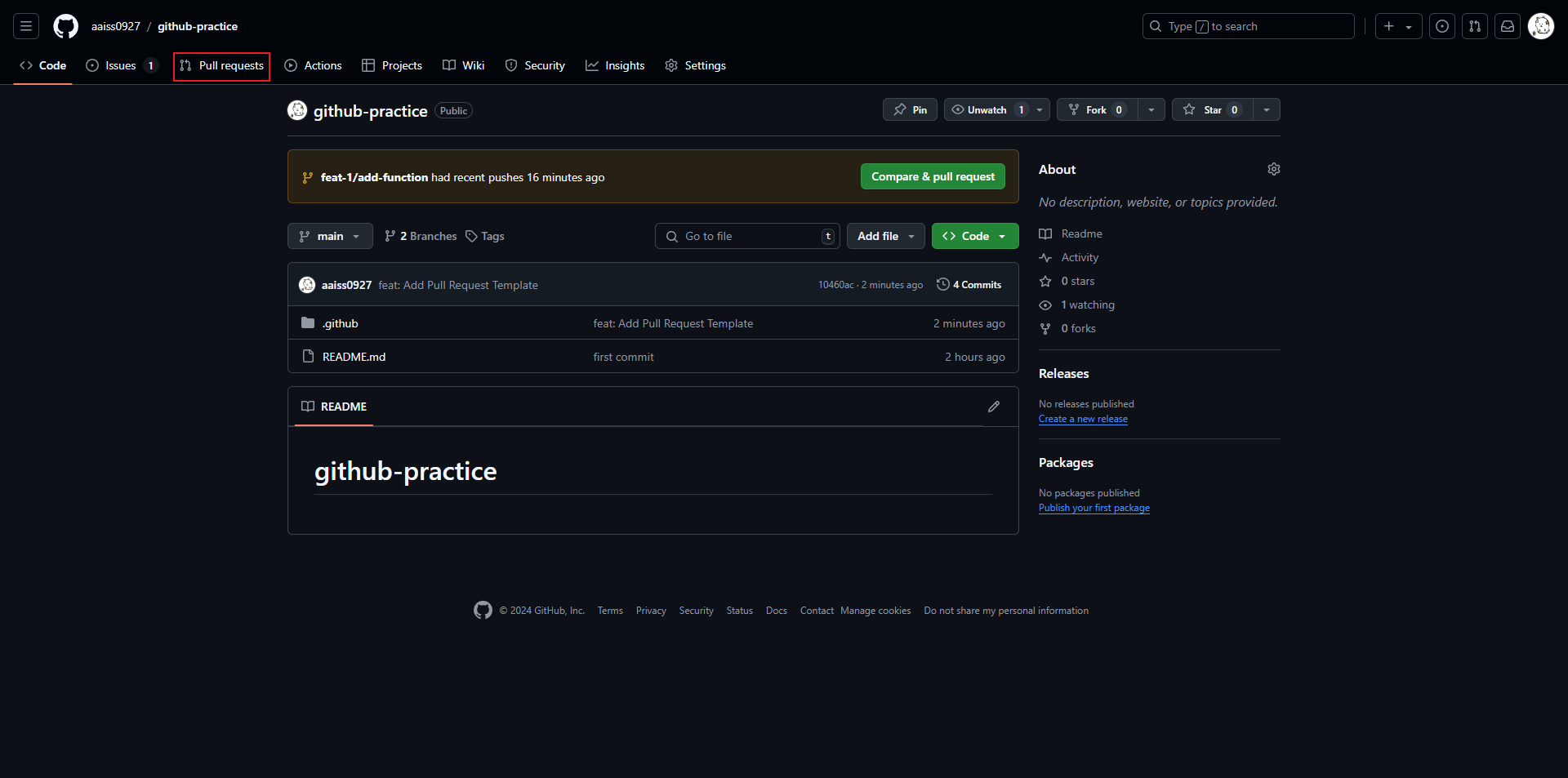View 4 Commits history
This screenshot has height=778, width=1568.
[969, 285]
